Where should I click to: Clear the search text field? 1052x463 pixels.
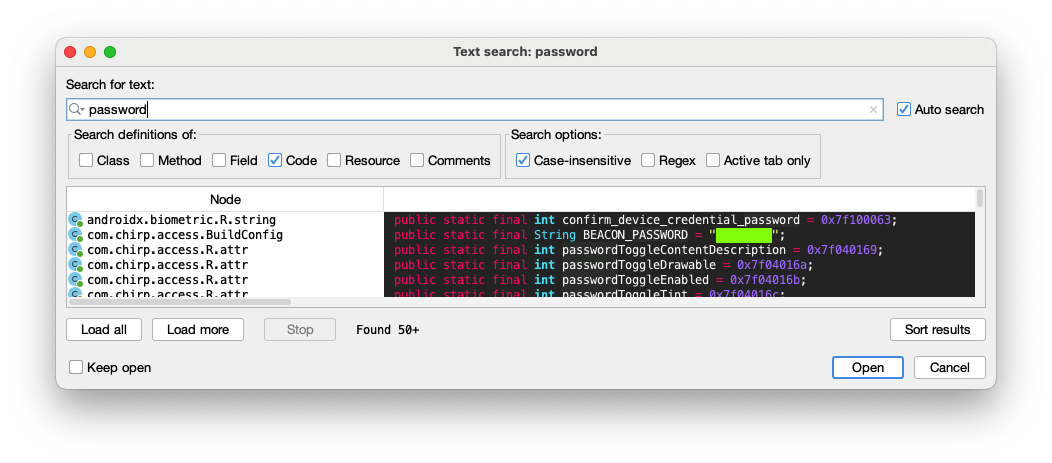point(873,110)
